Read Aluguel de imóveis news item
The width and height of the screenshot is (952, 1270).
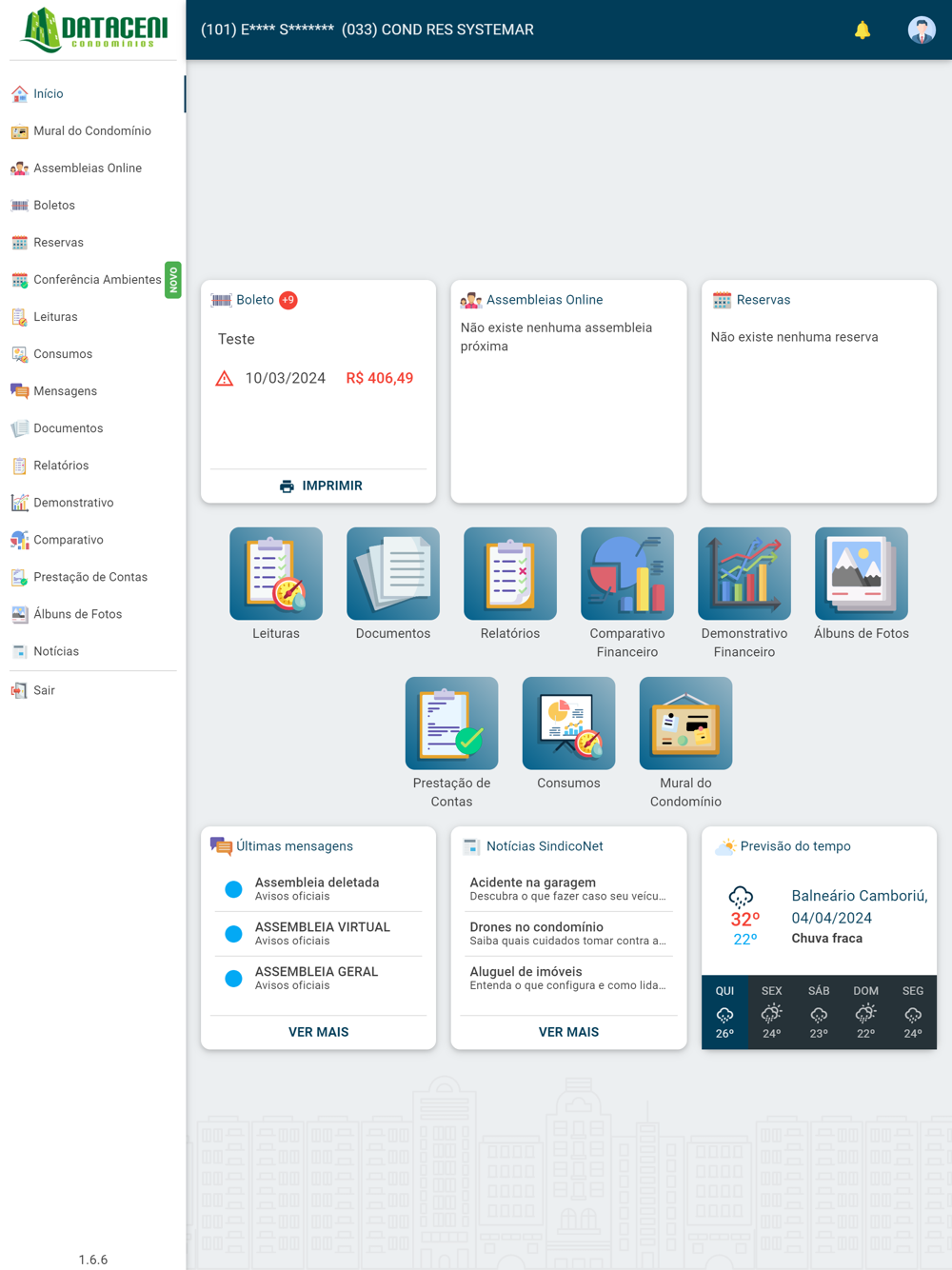pyautogui.click(x=568, y=979)
